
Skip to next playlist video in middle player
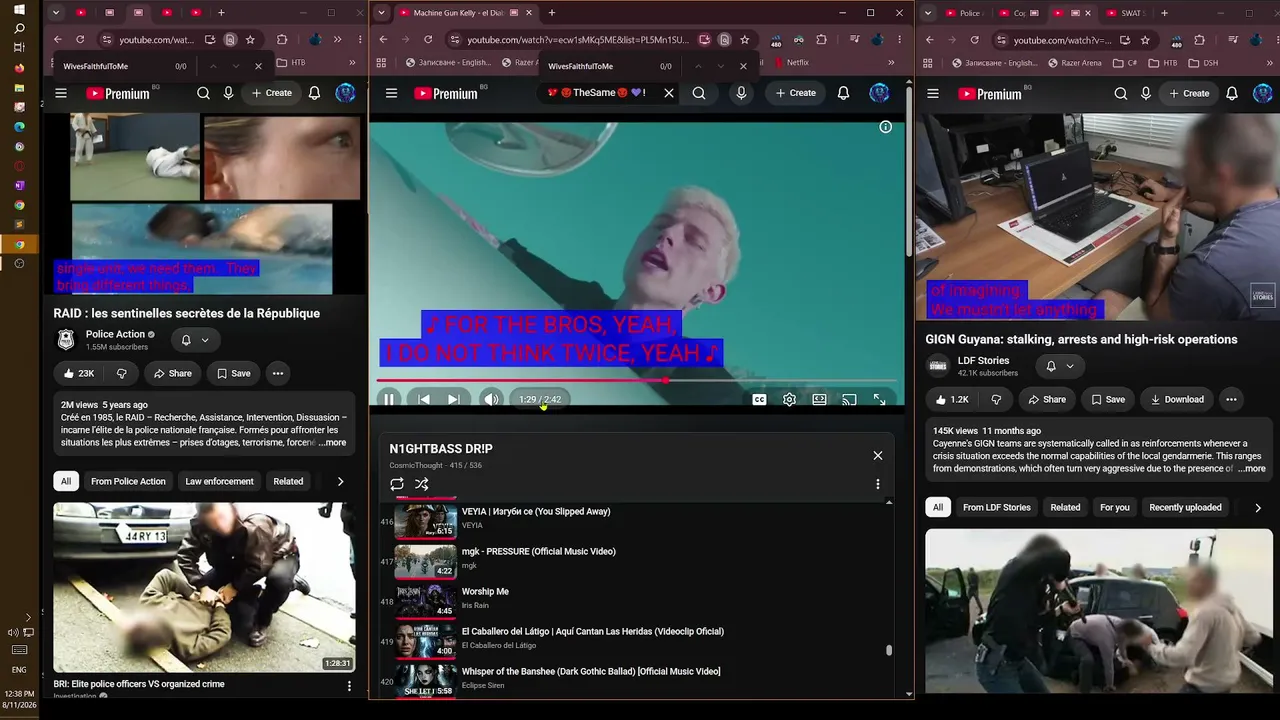[x=454, y=399]
